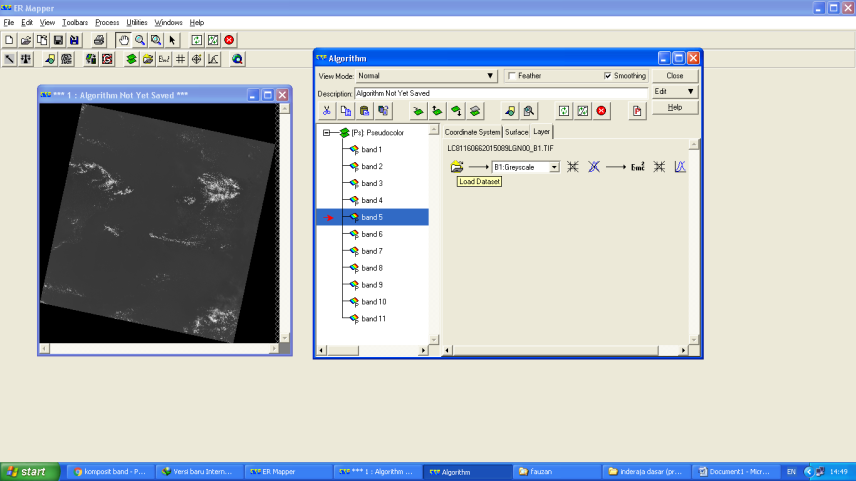Click the Cut scissors icon in Algorithm window
This screenshot has width=856, height=481.
coord(326,111)
